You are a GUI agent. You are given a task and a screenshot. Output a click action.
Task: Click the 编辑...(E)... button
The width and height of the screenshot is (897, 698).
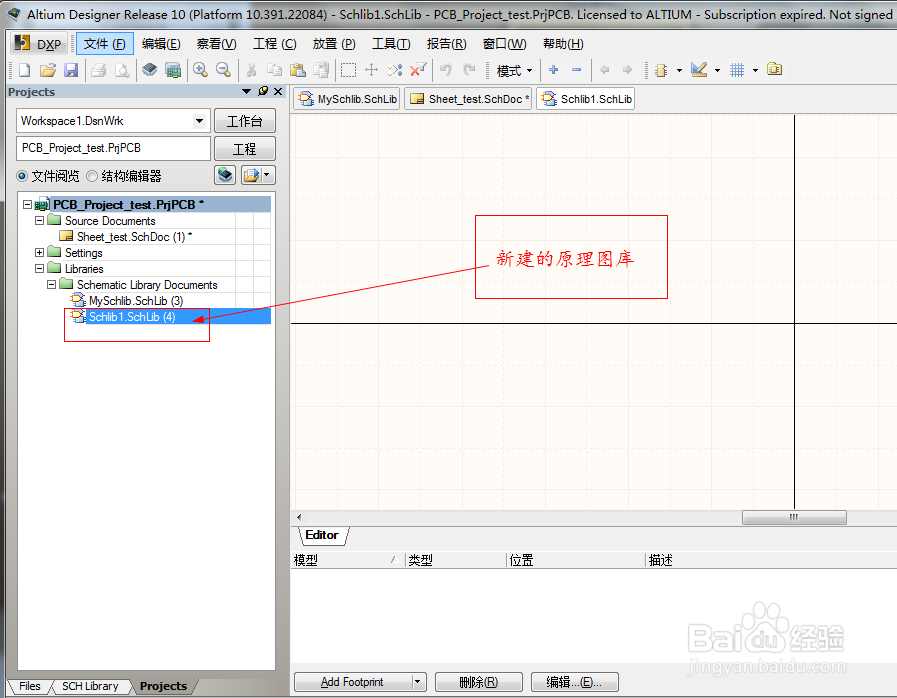(574, 682)
